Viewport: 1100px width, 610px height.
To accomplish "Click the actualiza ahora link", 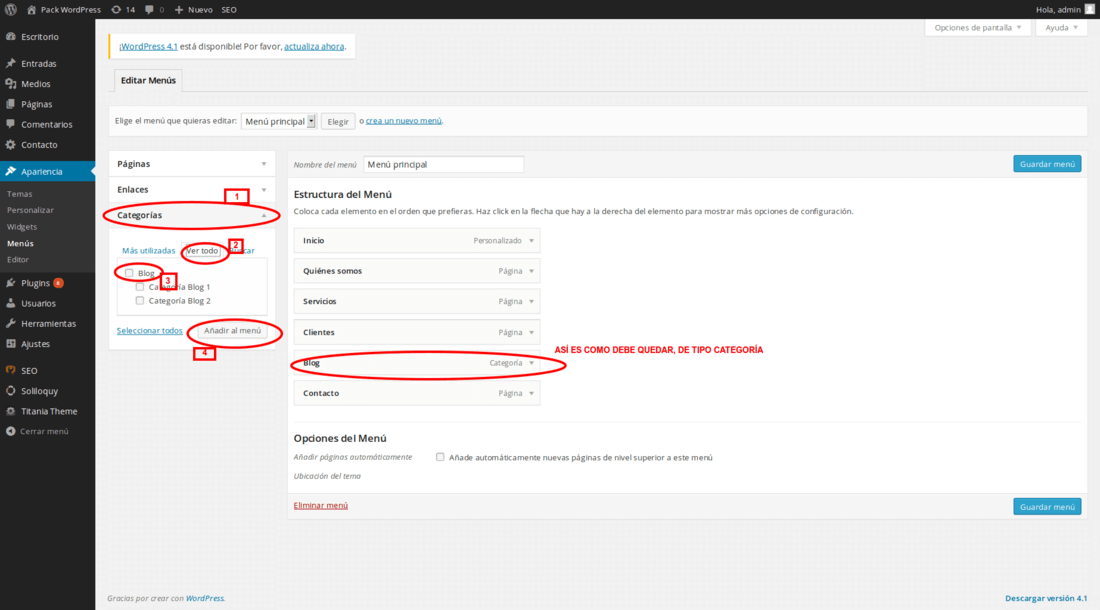I will (314, 46).
